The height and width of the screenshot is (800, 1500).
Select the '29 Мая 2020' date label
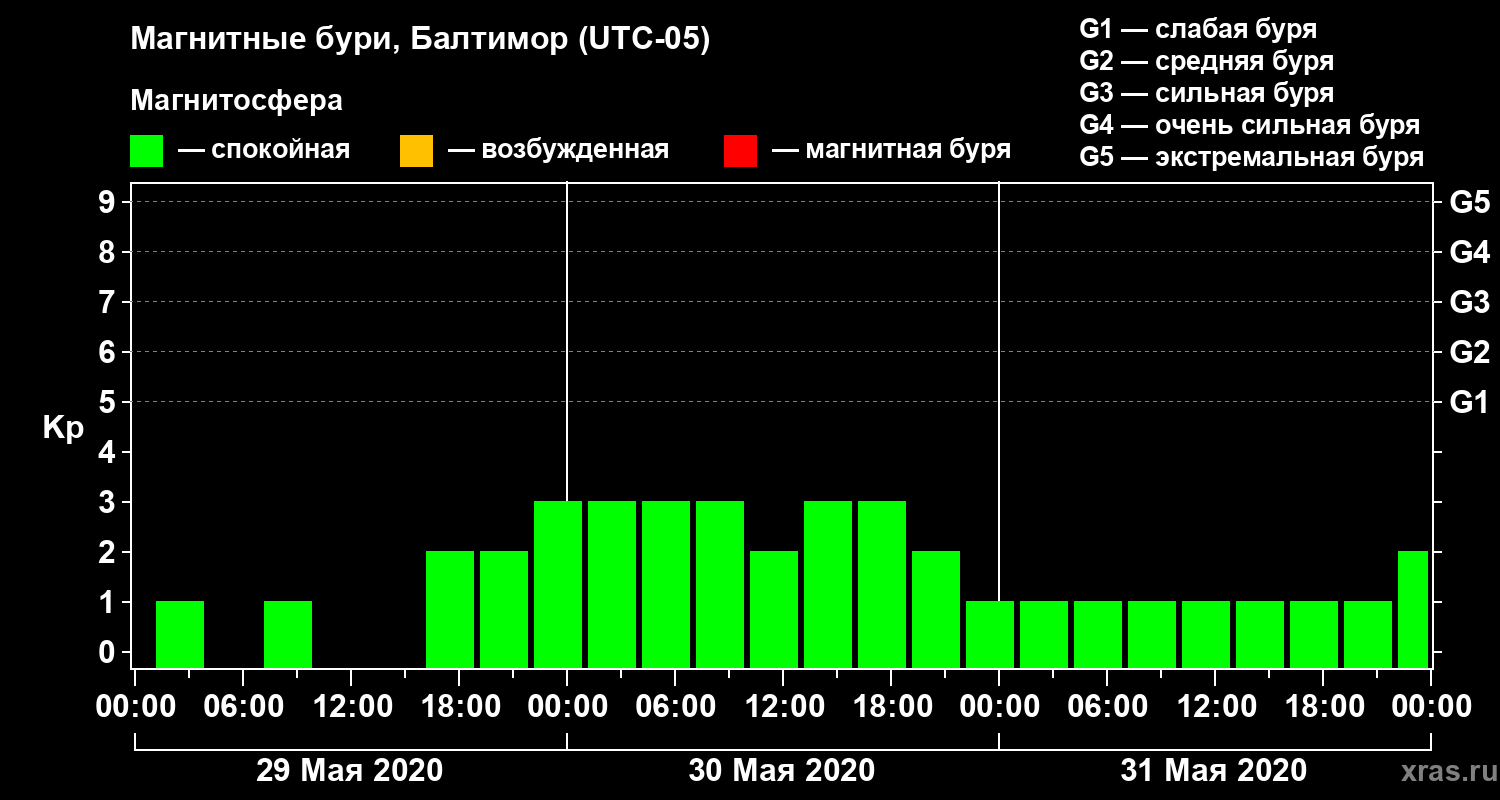[x=350, y=770]
